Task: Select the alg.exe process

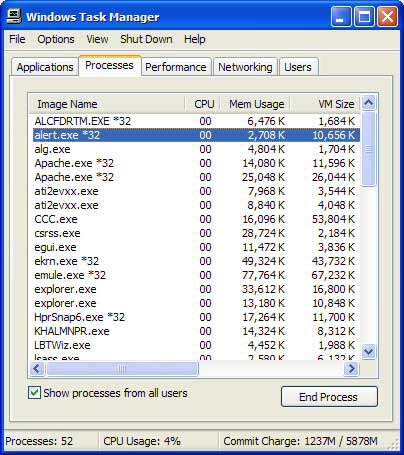Action: coord(196,149)
